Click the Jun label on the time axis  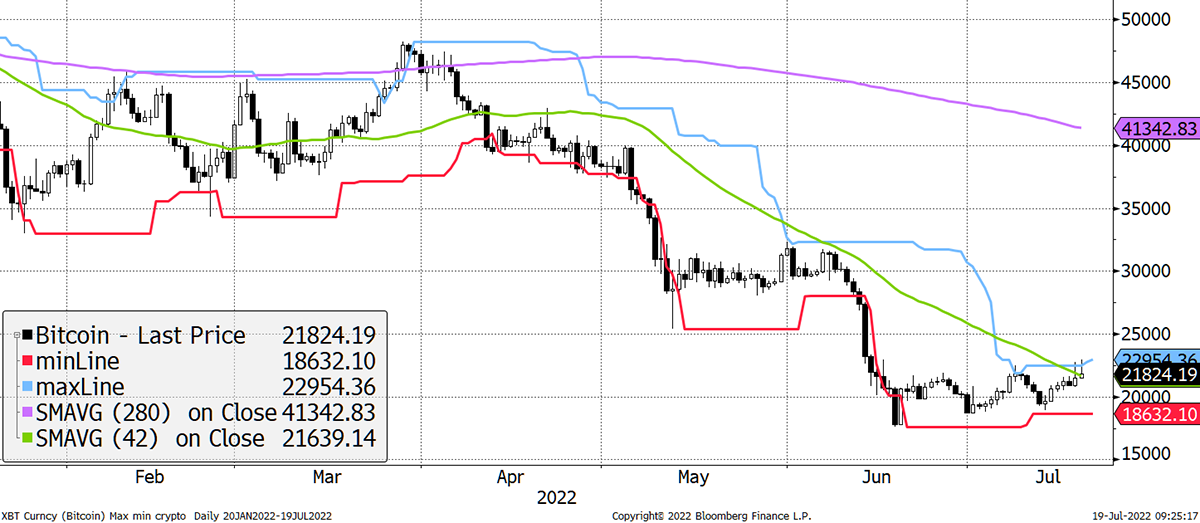point(877,476)
